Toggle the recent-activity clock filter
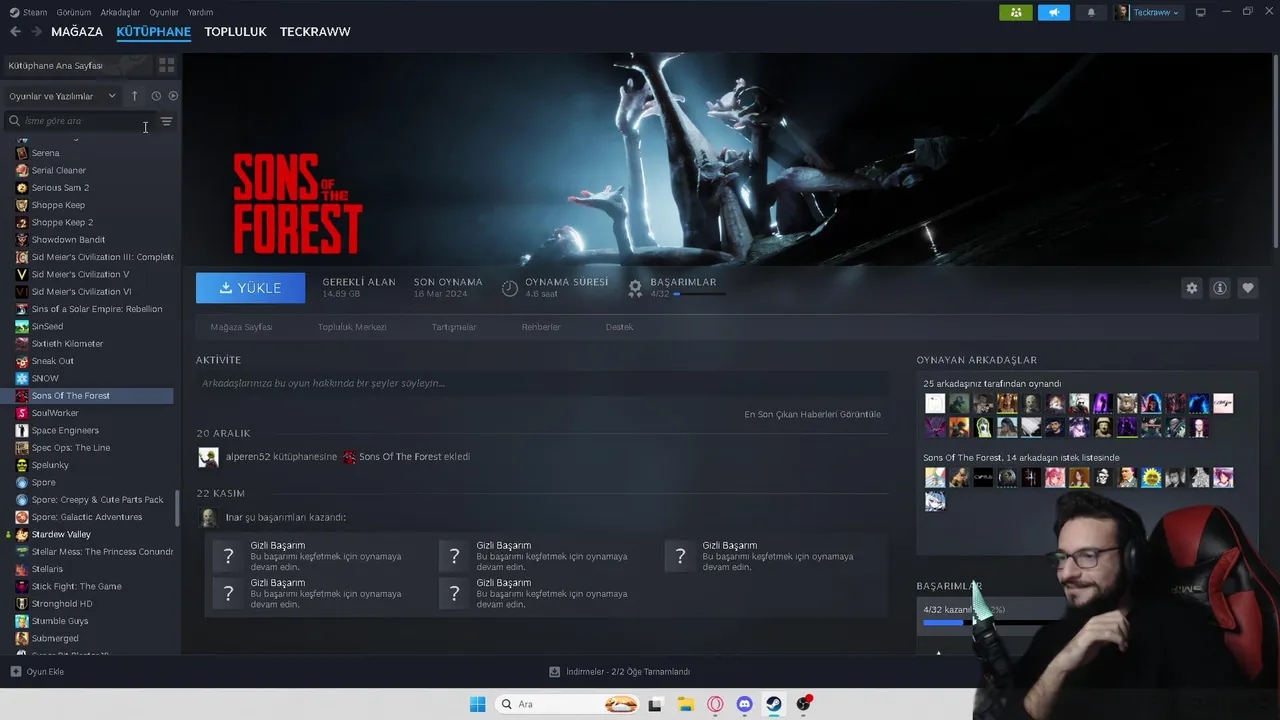This screenshot has width=1280, height=720. pyautogui.click(x=156, y=96)
